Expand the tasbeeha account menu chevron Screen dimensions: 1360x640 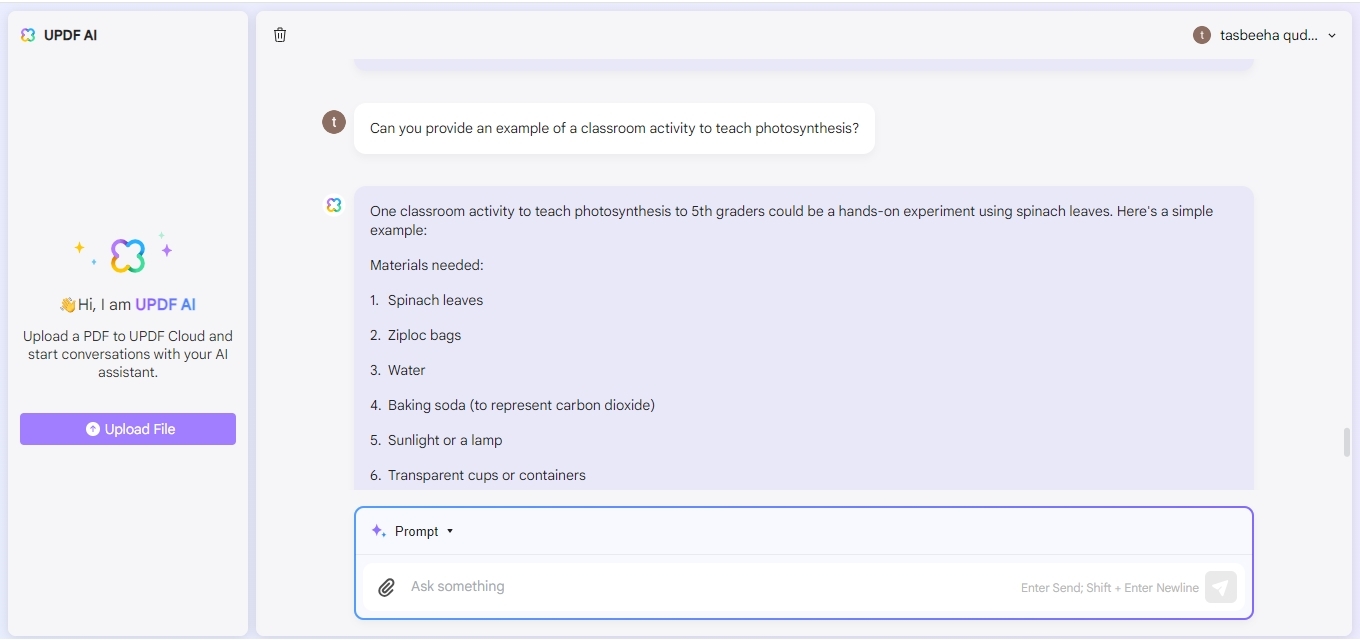tap(1331, 35)
